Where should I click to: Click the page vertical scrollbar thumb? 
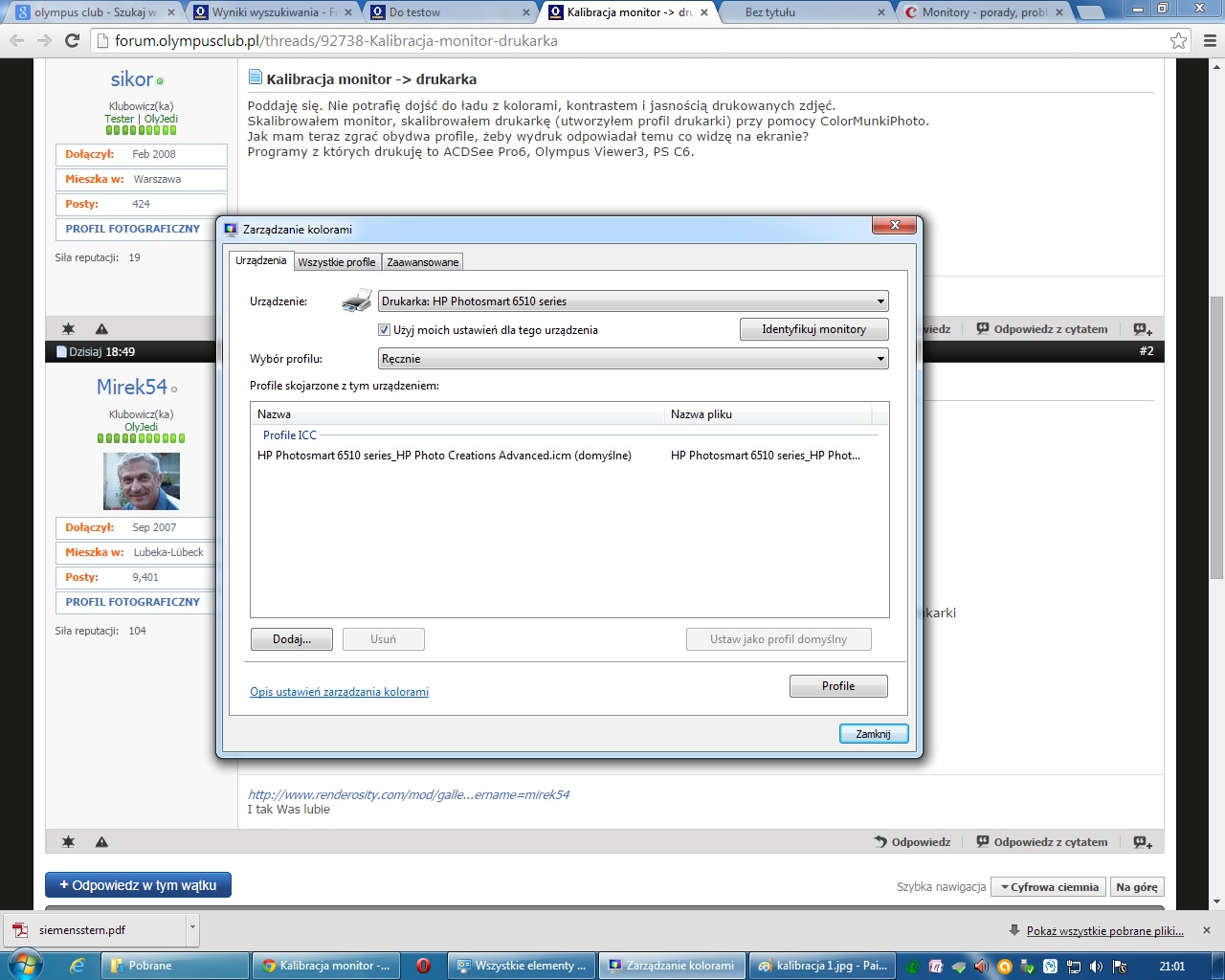tap(1216, 435)
